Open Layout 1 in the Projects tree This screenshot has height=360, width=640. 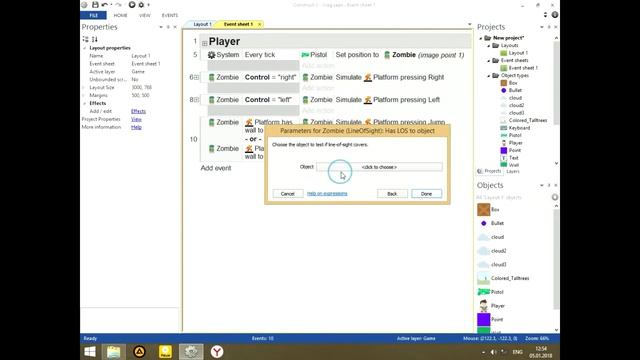click(518, 53)
